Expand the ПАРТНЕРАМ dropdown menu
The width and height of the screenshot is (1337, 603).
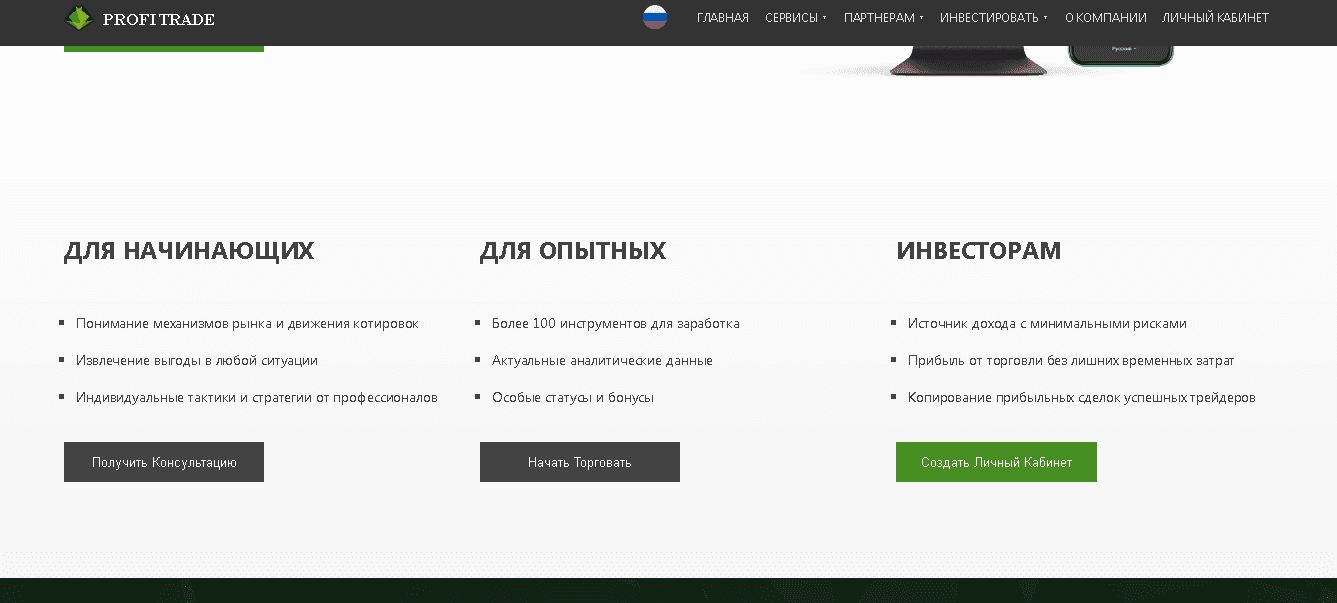[x=883, y=18]
